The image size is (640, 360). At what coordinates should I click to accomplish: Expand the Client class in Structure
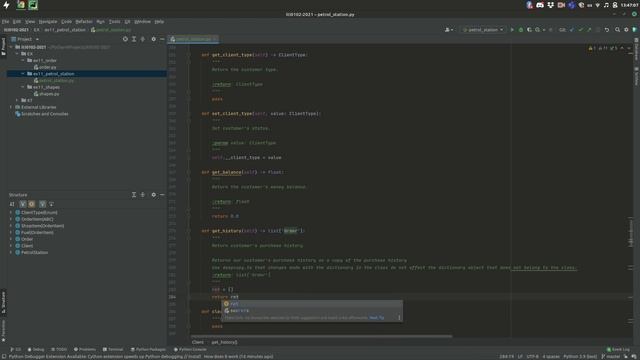(x=11, y=246)
